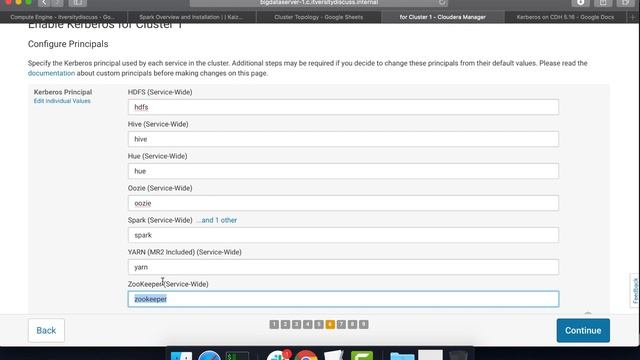Expand '...and 1 other' next to Spark
The height and width of the screenshot is (360, 640).
coord(216,220)
